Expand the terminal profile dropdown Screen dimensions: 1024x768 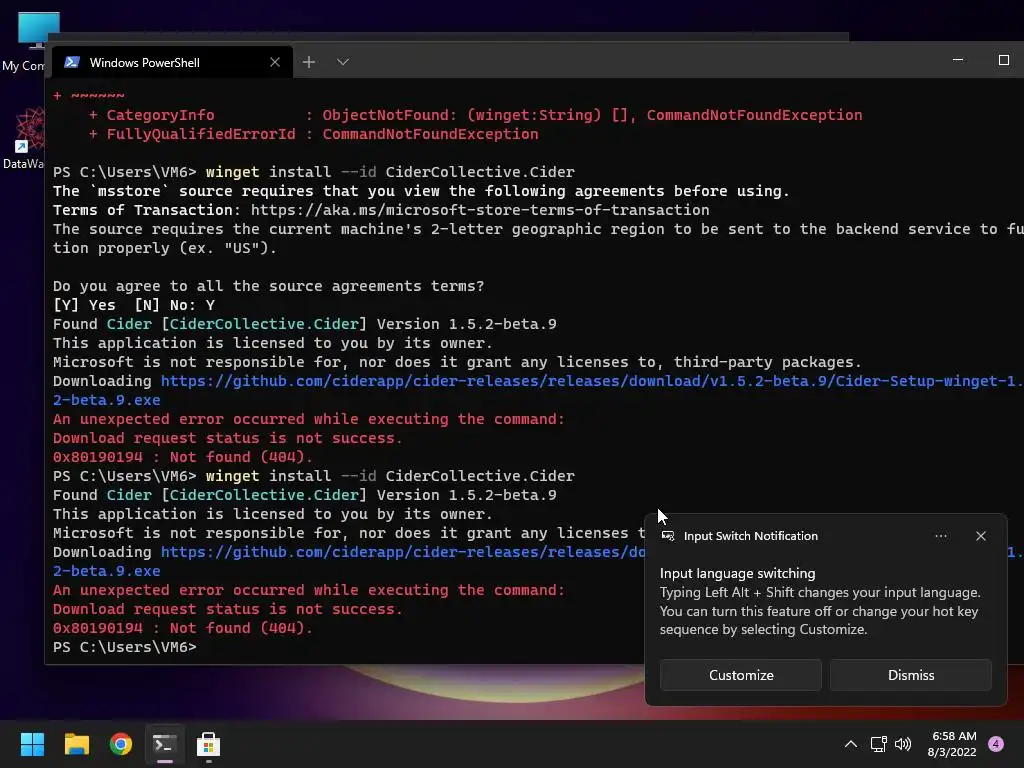pos(343,62)
